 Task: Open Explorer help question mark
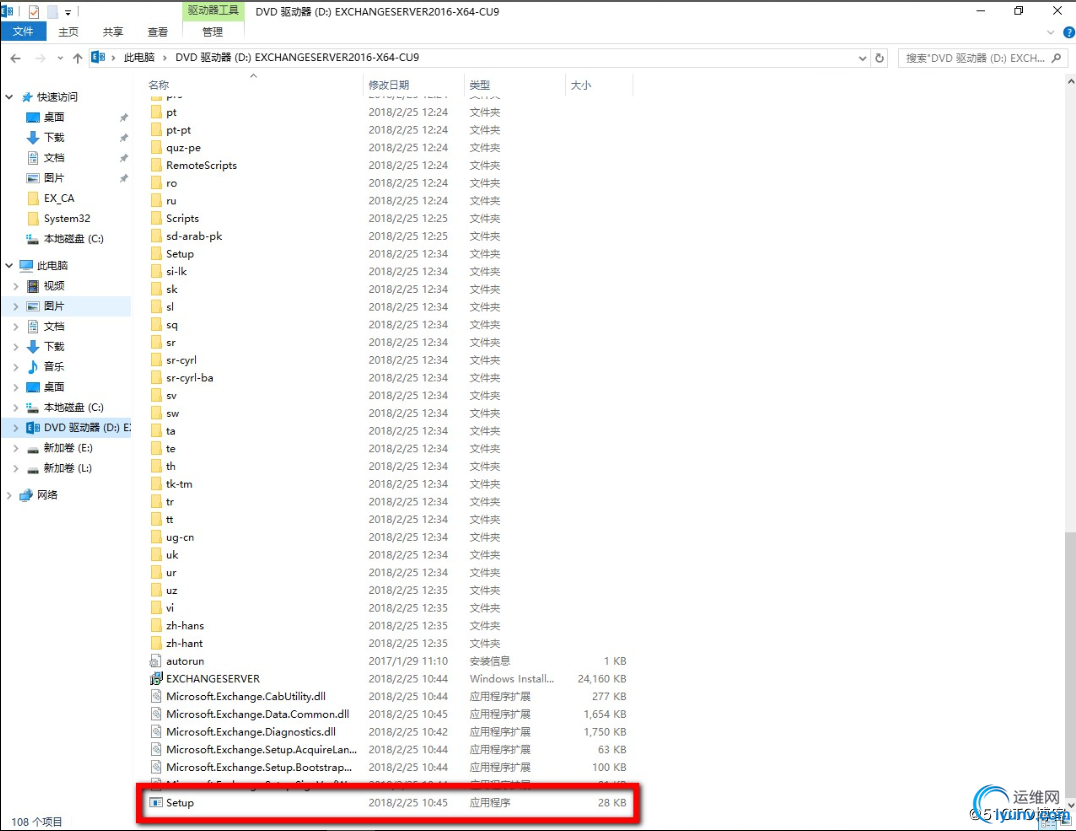pyautogui.click(x=1068, y=32)
